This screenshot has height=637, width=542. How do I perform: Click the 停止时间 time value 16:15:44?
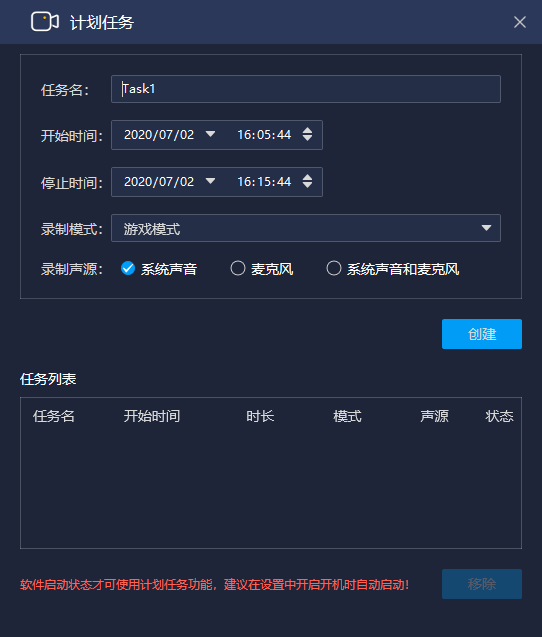point(264,182)
